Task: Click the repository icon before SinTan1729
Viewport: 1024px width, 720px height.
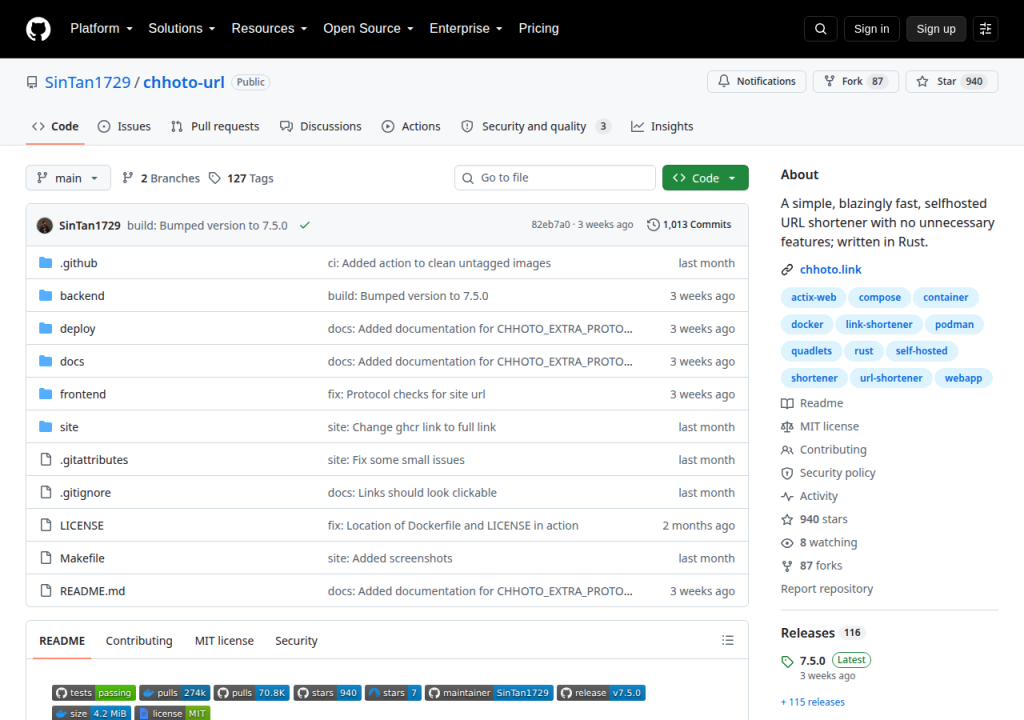Action: (32, 82)
